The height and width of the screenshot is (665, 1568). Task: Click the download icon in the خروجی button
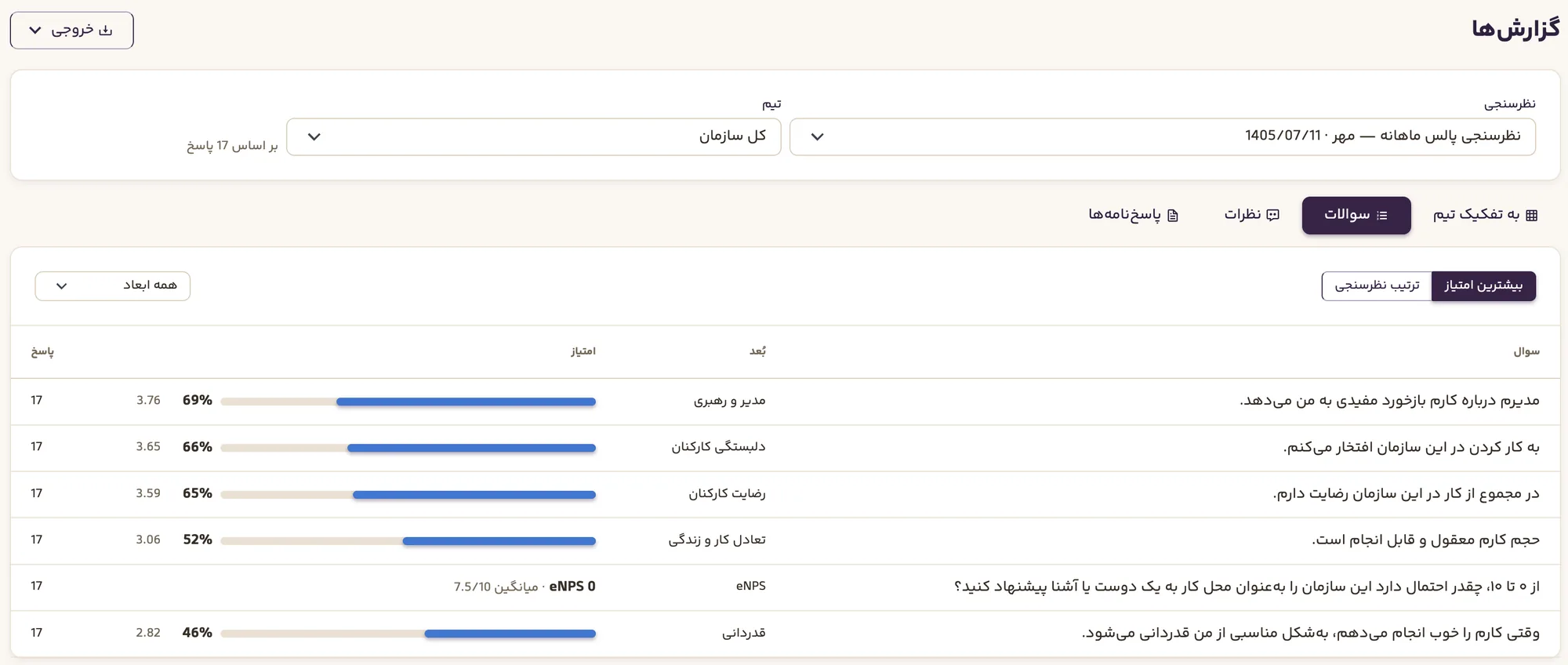coord(106,31)
